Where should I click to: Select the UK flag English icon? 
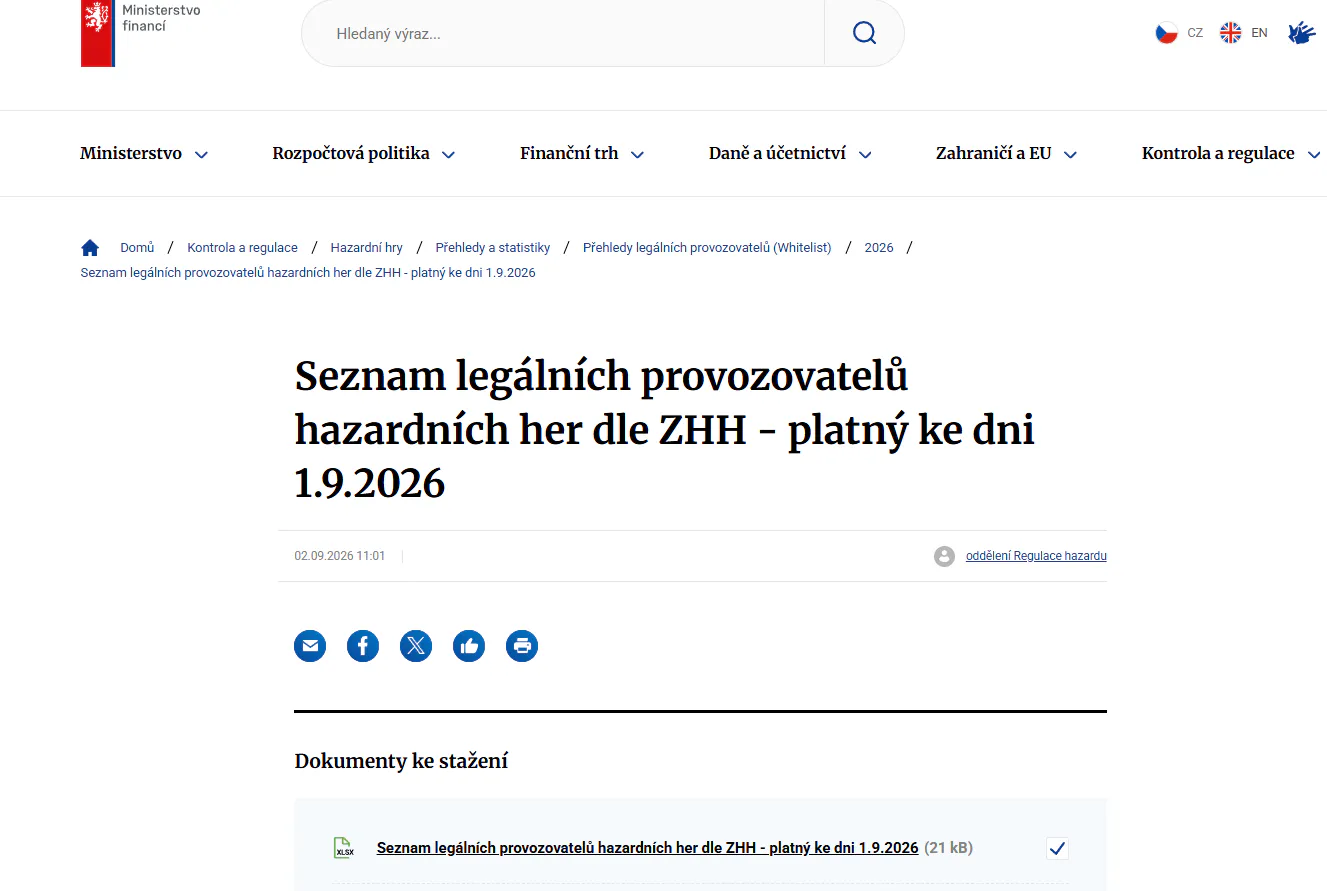tap(1230, 33)
